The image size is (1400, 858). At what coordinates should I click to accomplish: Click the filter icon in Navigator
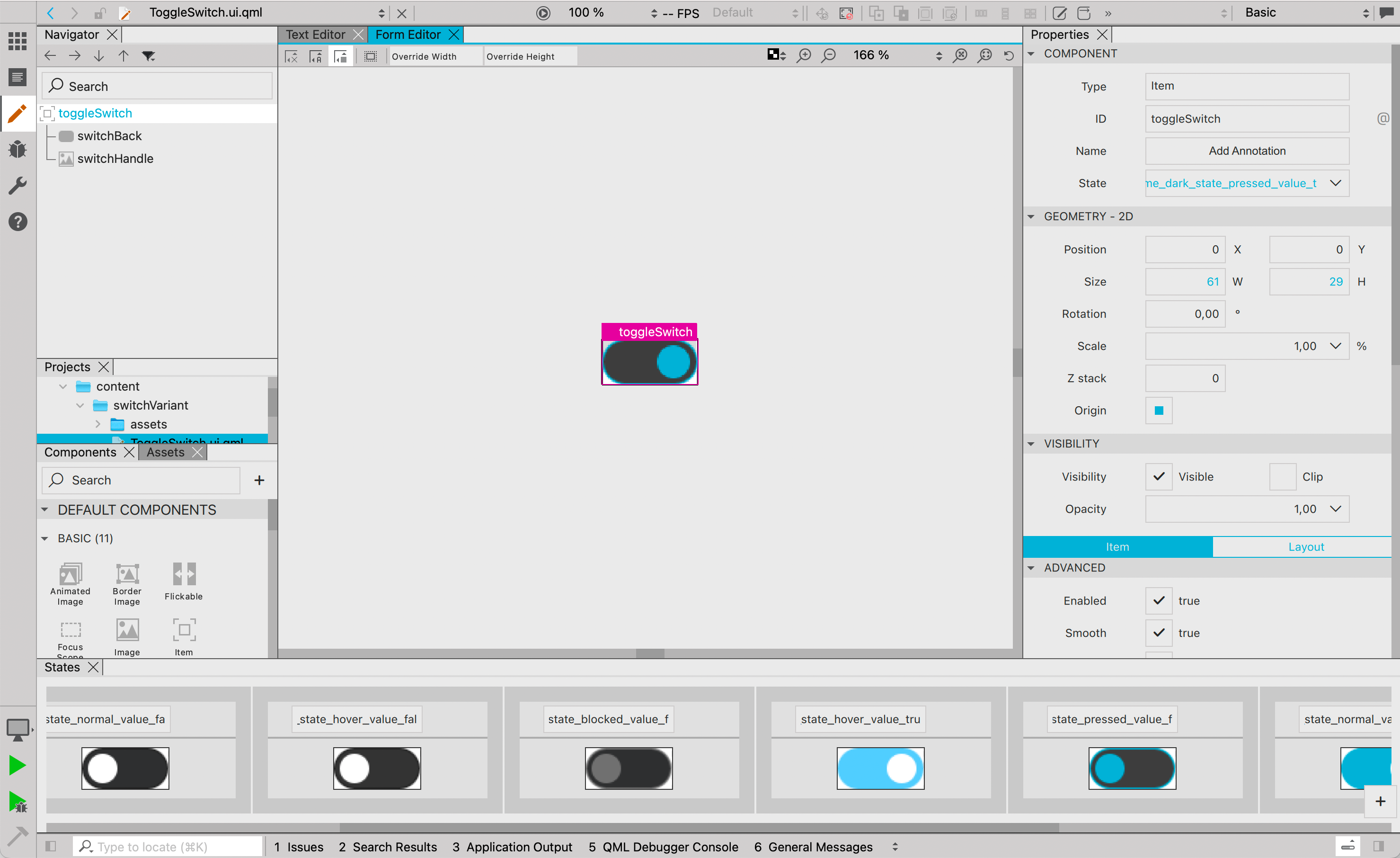(148, 56)
